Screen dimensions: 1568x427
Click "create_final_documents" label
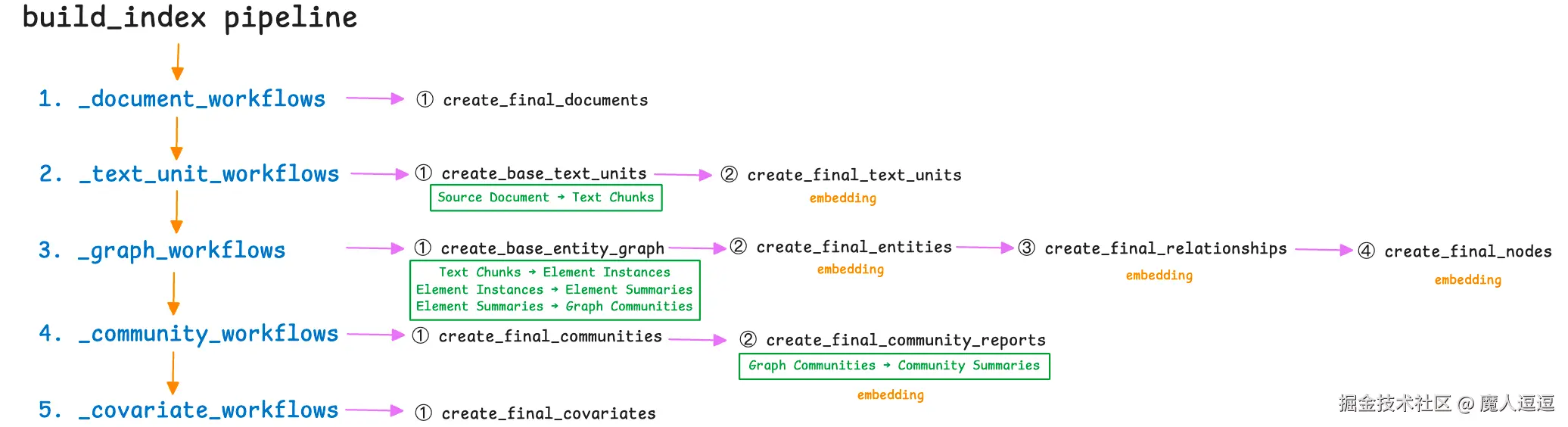tap(545, 100)
